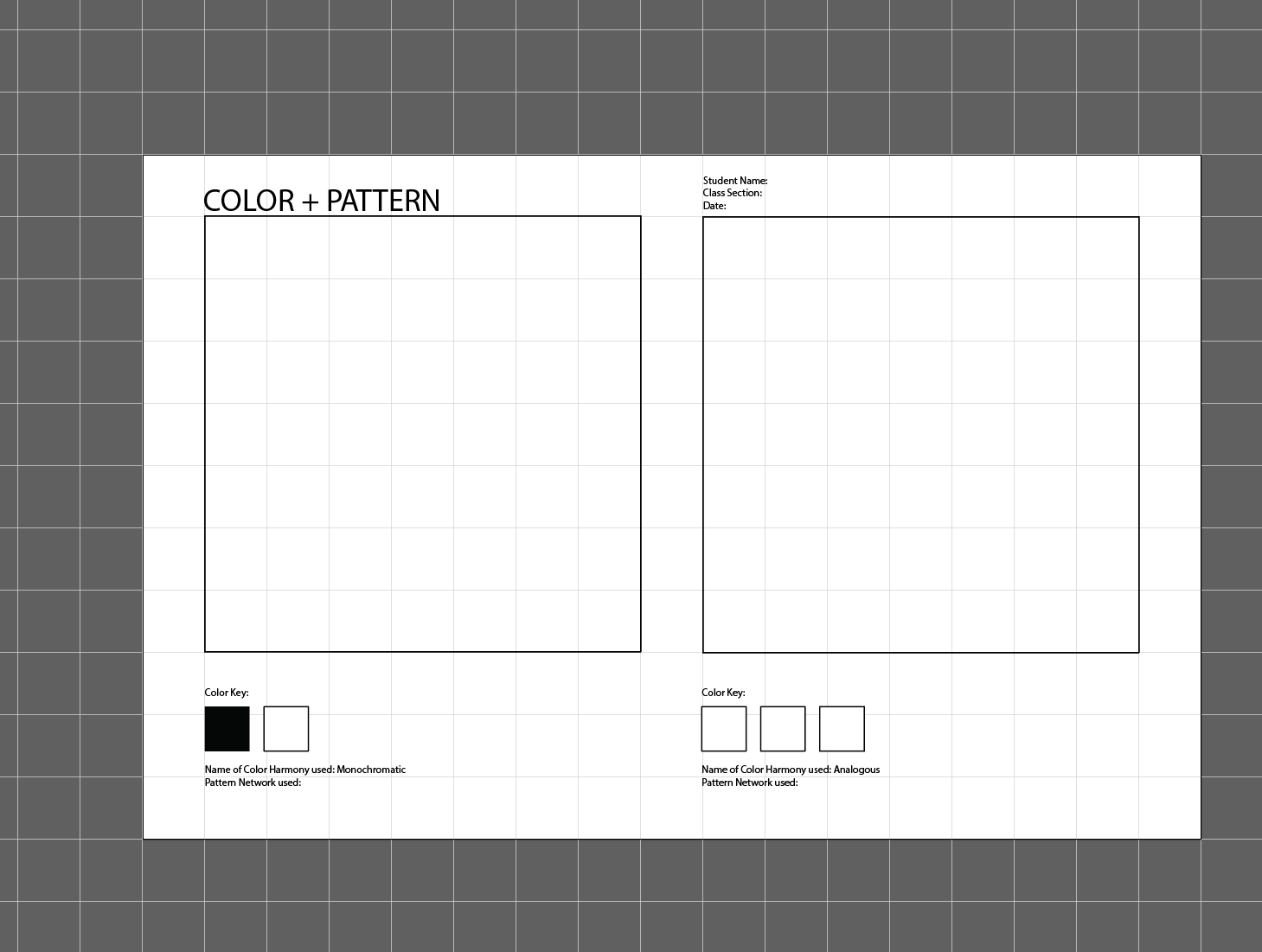Click the right Color Key label
1262x952 pixels.
click(724, 692)
